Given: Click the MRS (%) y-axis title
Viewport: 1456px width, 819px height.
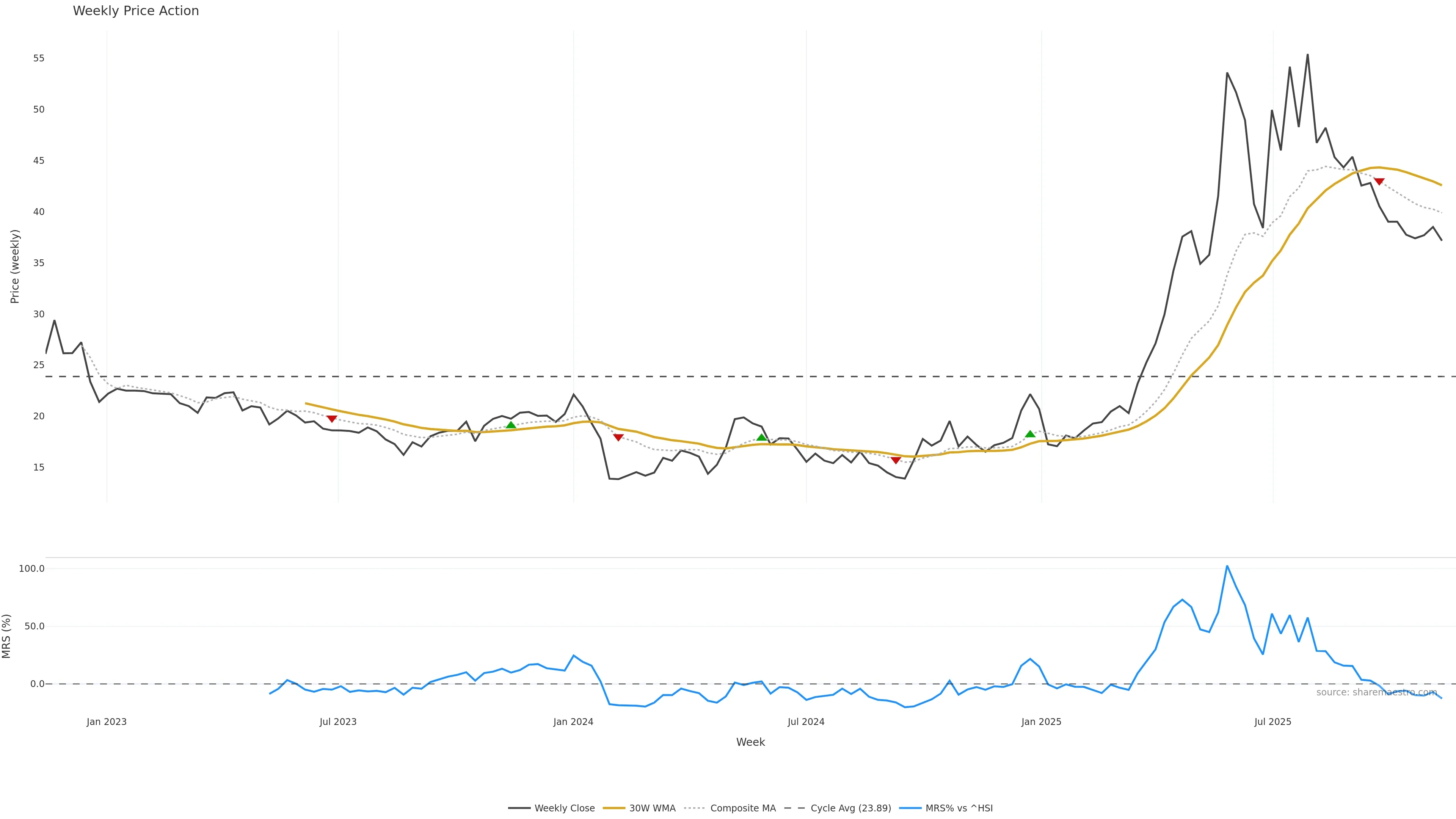Looking at the screenshot, I should [x=7, y=636].
